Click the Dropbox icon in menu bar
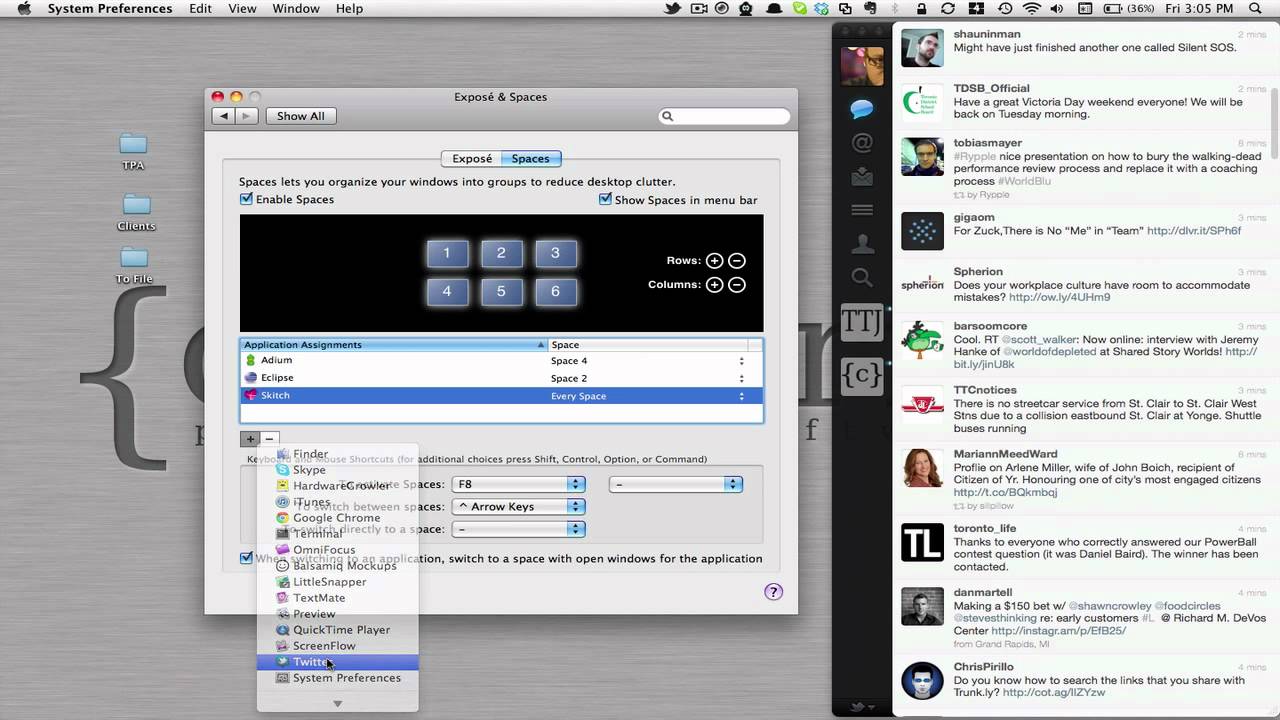 tap(822, 9)
